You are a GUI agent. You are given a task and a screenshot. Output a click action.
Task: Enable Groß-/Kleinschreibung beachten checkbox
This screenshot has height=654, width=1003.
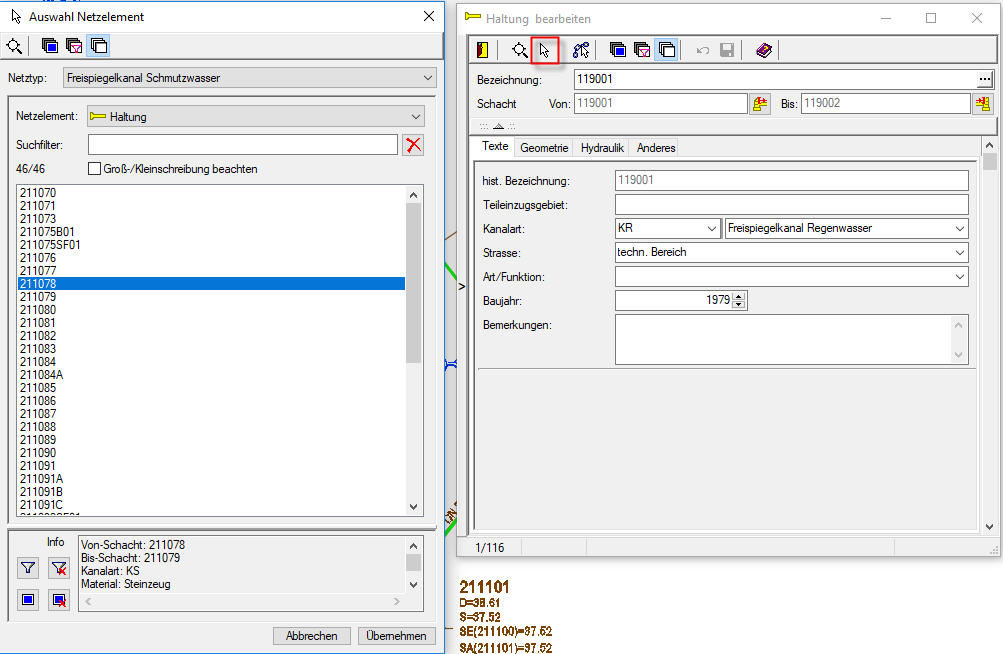[95, 169]
